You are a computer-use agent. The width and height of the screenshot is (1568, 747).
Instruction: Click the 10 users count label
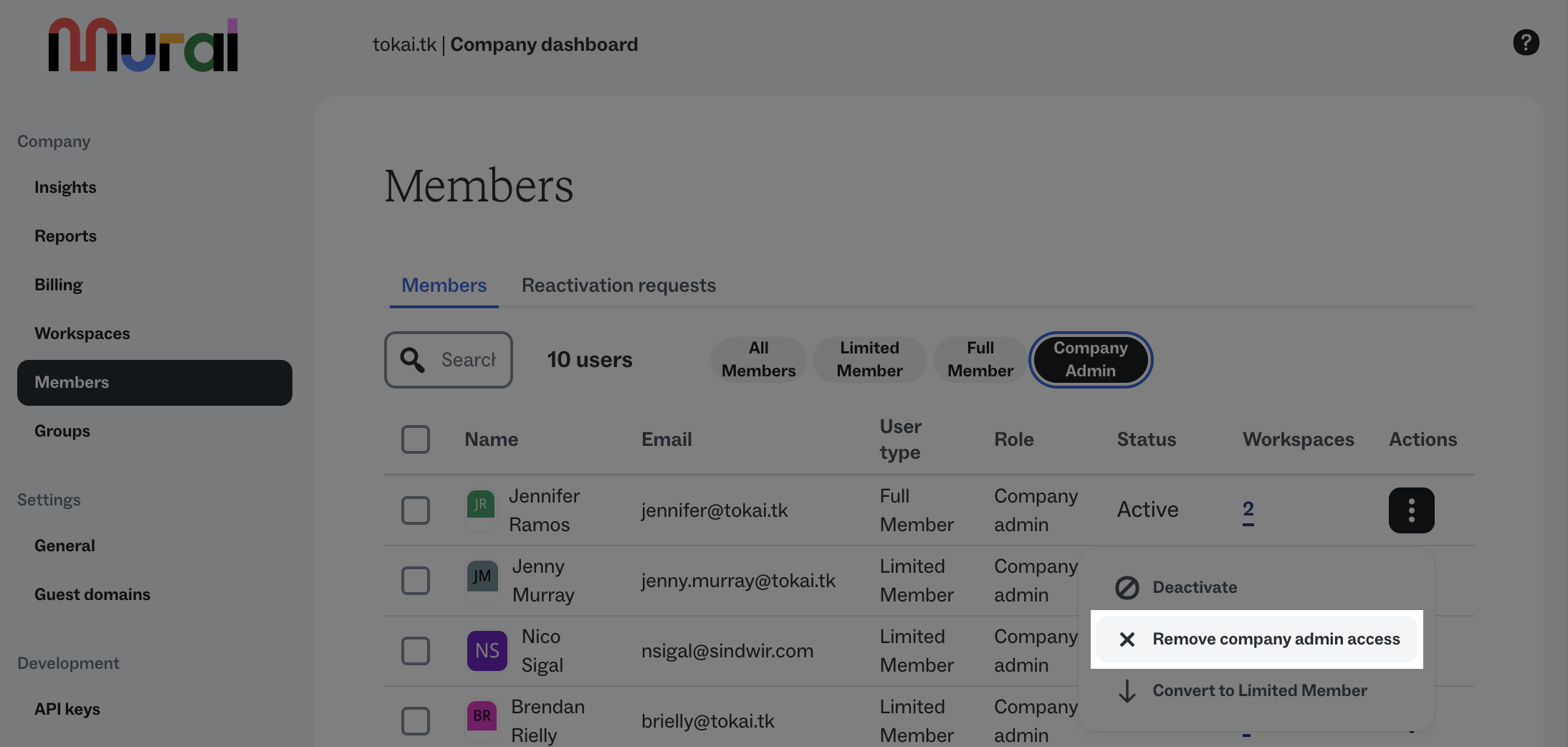[x=590, y=360]
